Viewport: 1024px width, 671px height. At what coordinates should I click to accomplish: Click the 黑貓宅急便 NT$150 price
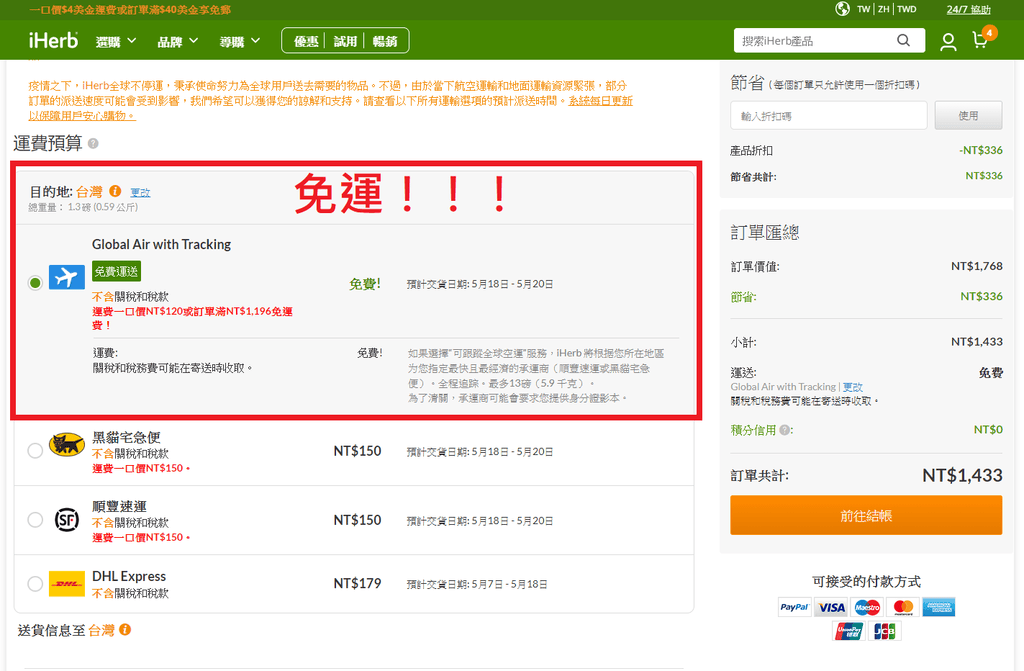[x=357, y=451]
